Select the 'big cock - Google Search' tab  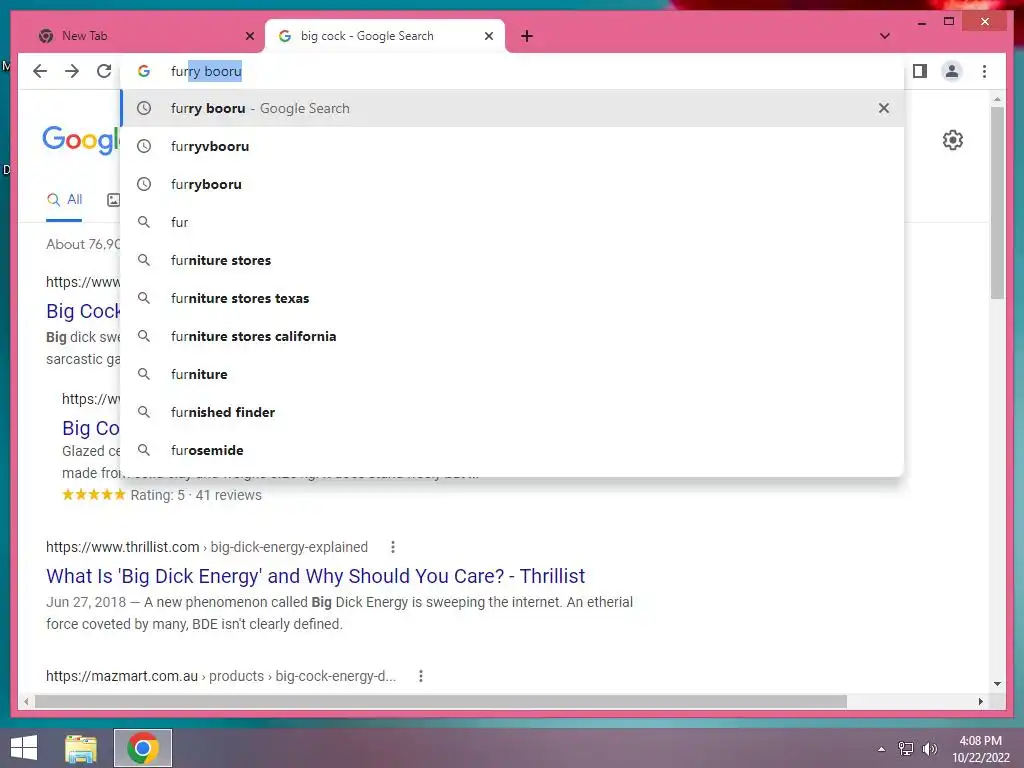[x=385, y=36]
